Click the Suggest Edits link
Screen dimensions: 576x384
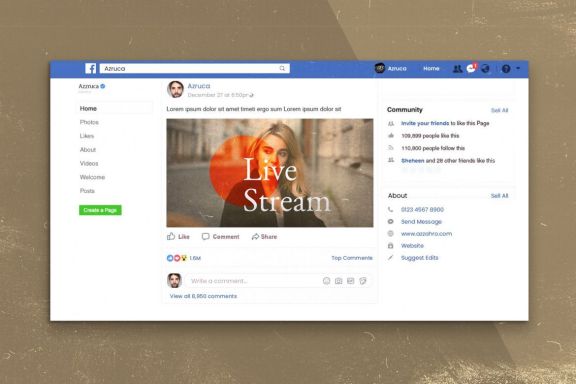point(420,258)
